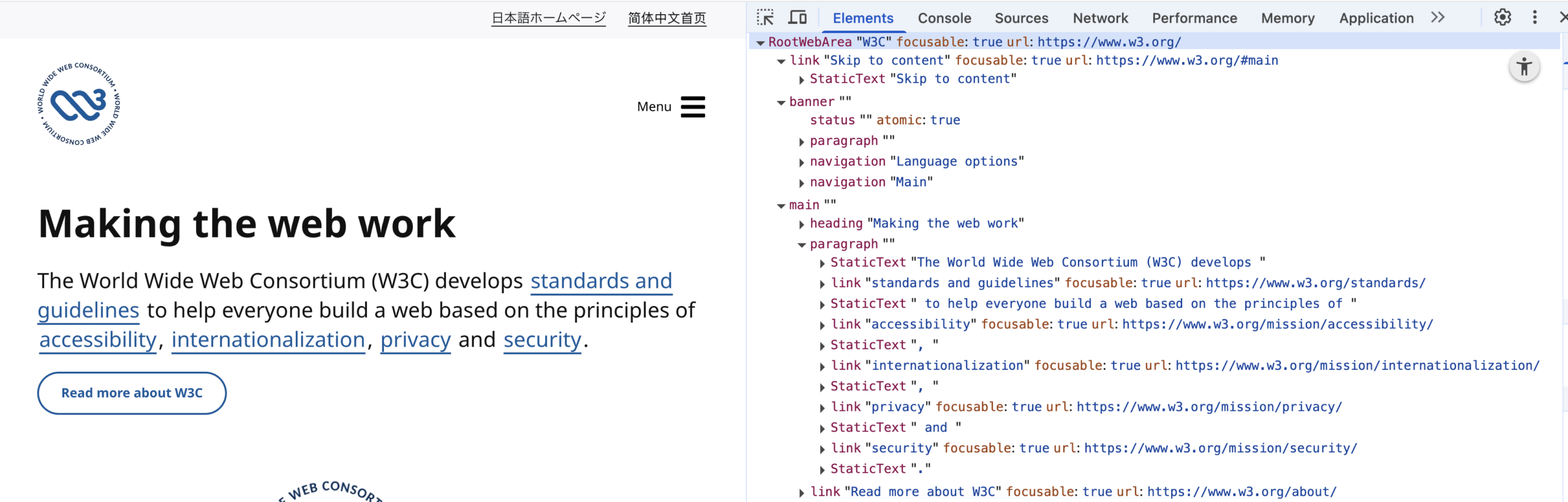
Task: Expand the paragraph node under banner
Action: pyautogui.click(x=802, y=142)
